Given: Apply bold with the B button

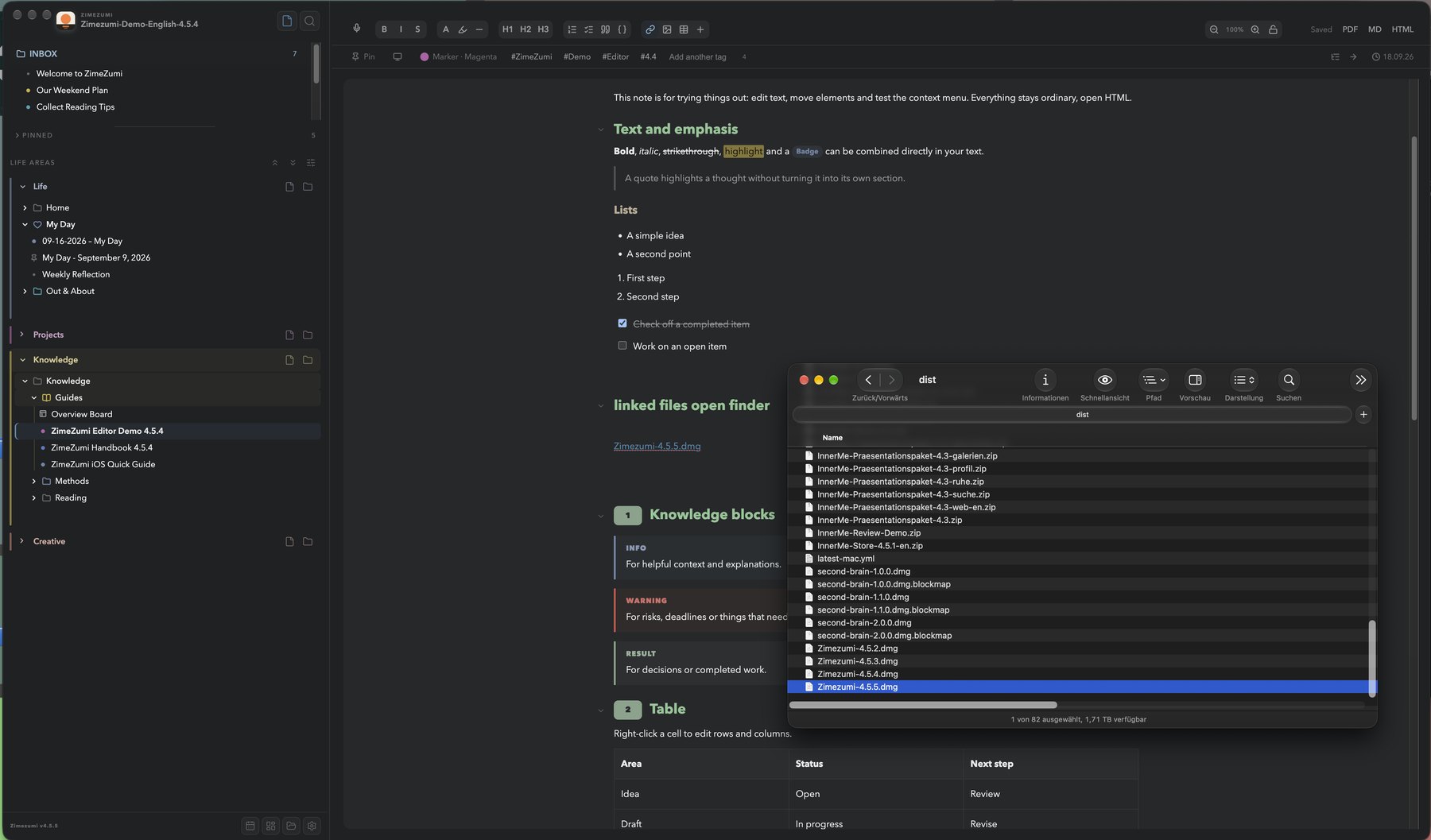Looking at the screenshot, I should [384, 29].
